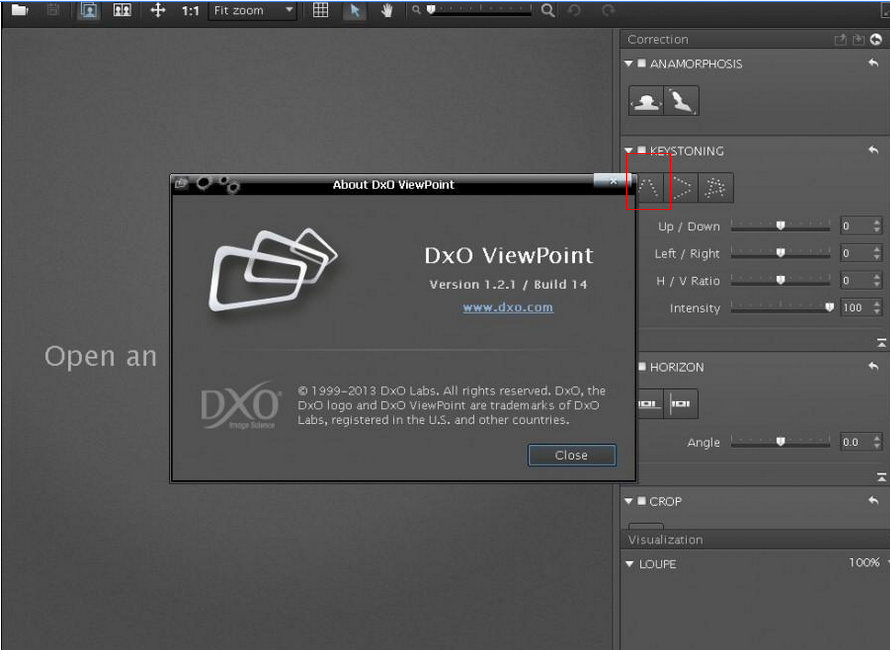Click the H / V Ratio slider

point(780,280)
